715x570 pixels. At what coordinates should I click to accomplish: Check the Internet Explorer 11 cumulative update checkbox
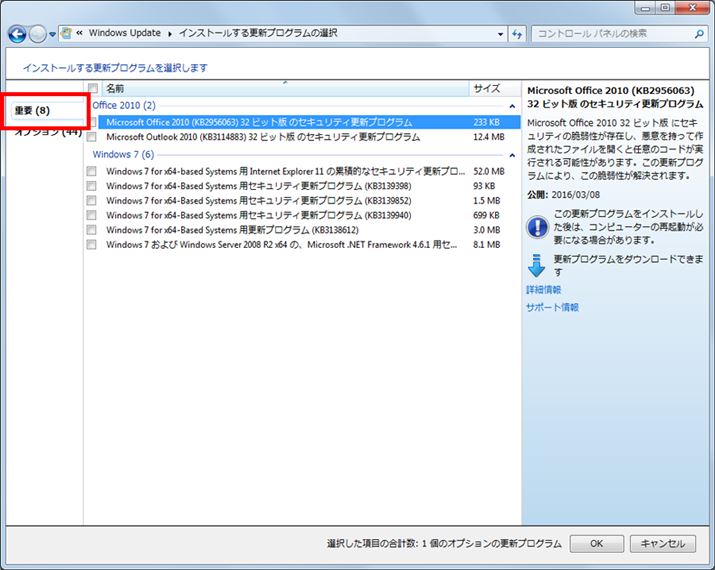coord(92,171)
